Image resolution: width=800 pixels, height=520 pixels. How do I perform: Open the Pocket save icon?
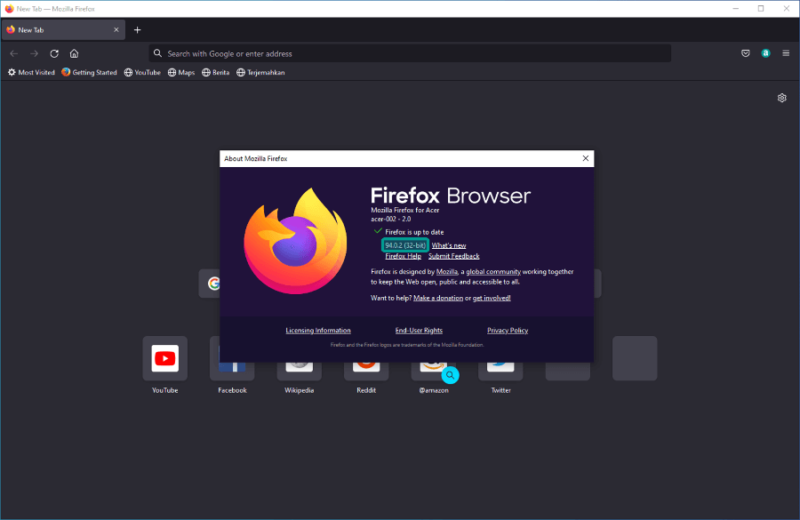(x=745, y=53)
